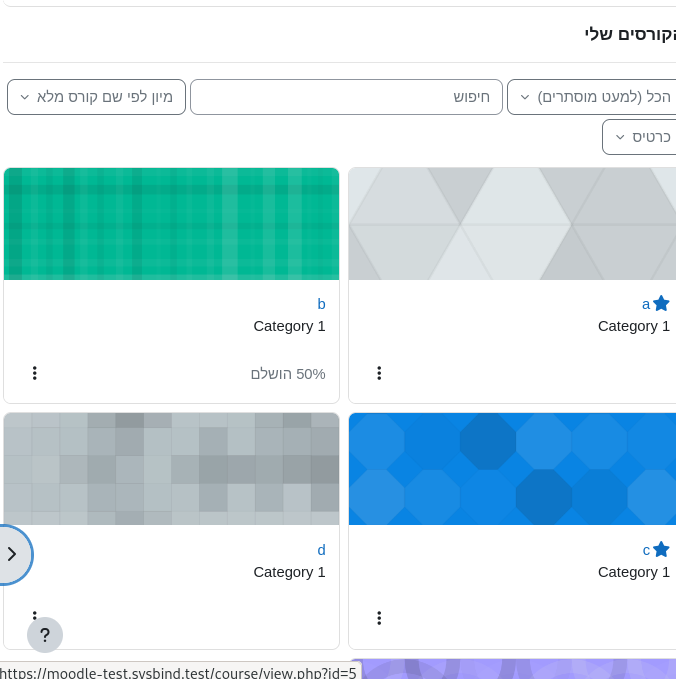This screenshot has height=679, width=676.
Task: Open course link a
Action: point(646,304)
